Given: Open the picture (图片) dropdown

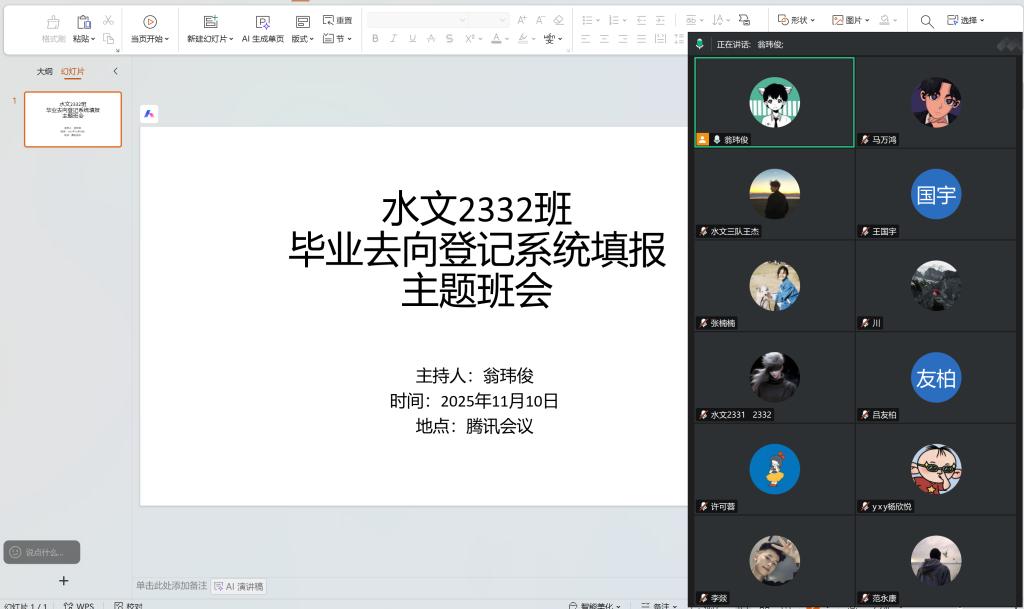Looking at the screenshot, I should [x=851, y=20].
